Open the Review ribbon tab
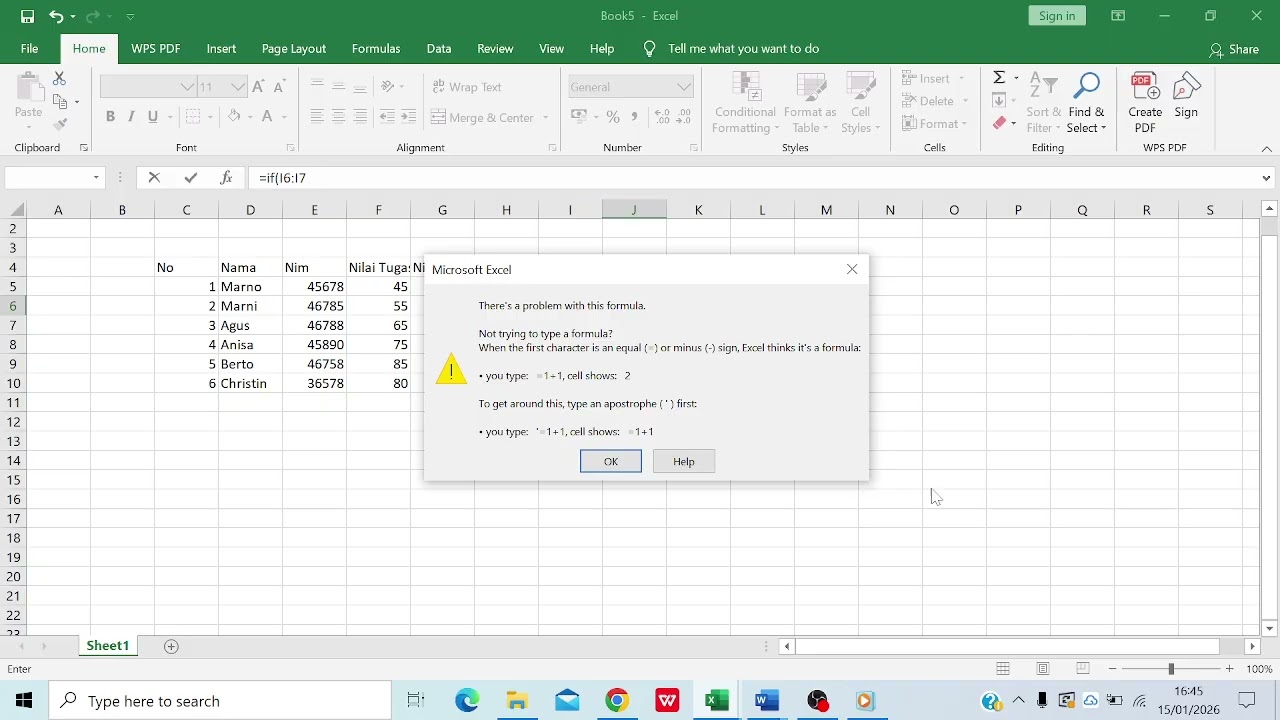Screen dimensions: 1280x720 [x=495, y=48]
